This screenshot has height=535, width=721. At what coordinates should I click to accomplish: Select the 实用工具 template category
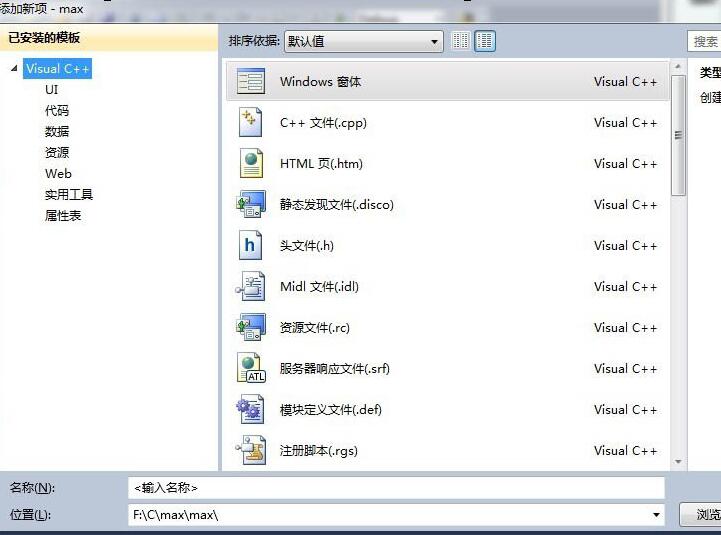click(x=69, y=195)
